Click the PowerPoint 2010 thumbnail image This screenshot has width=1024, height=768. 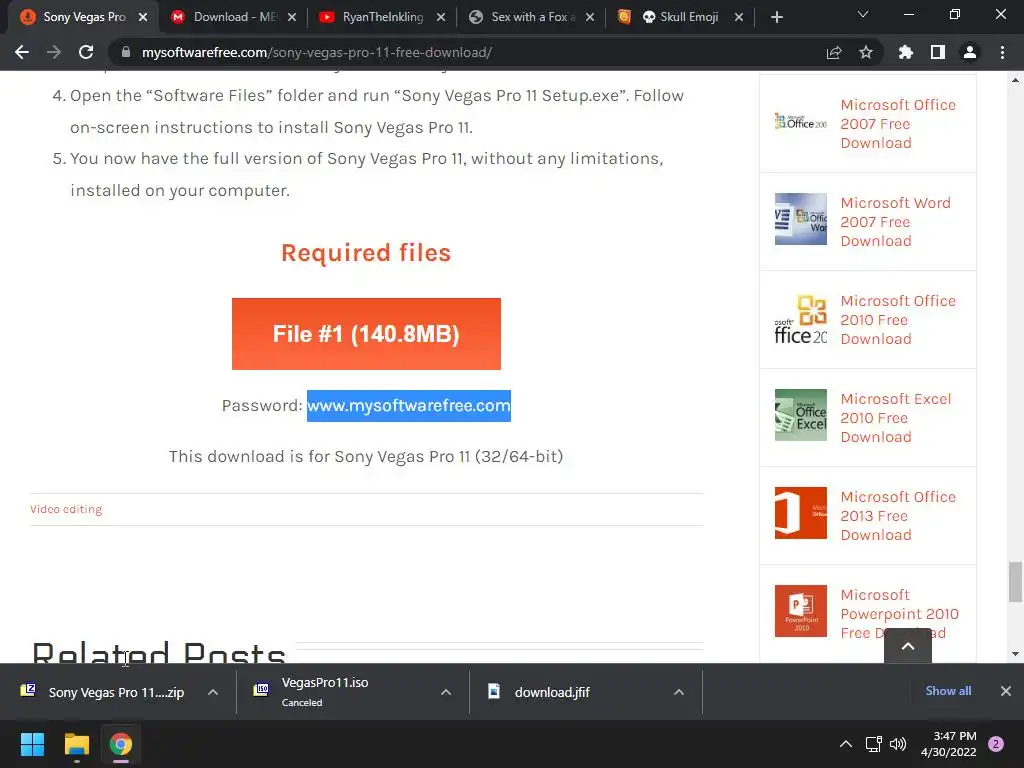(x=801, y=611)
